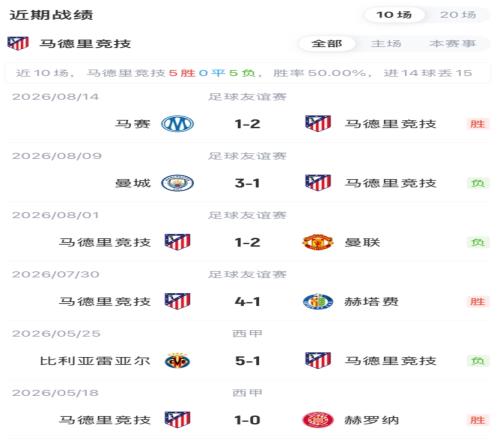Open the 1-2 Marseille match score
This screenshot has height=440, width=500.
[247, 124]
